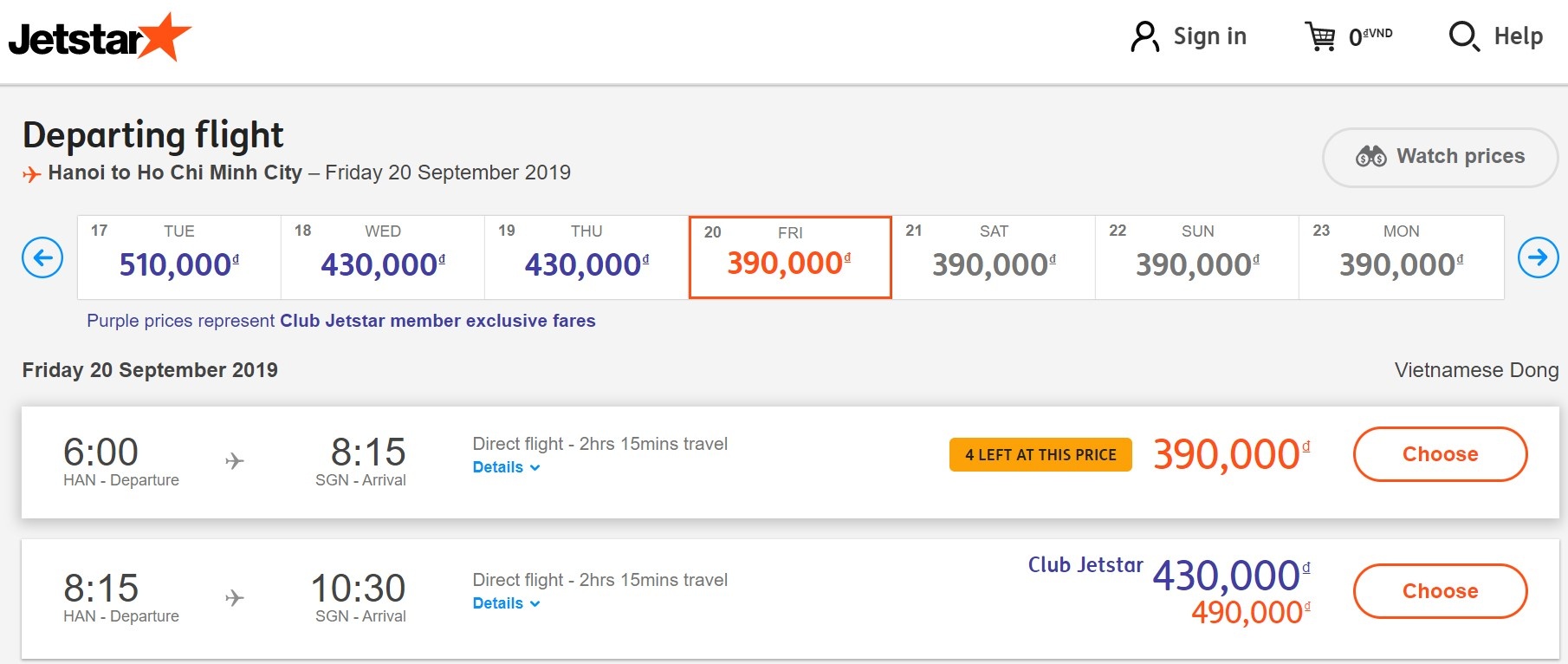
Task: Click the left arrow to view earlier dates
Action: click(x=44, y=257)
